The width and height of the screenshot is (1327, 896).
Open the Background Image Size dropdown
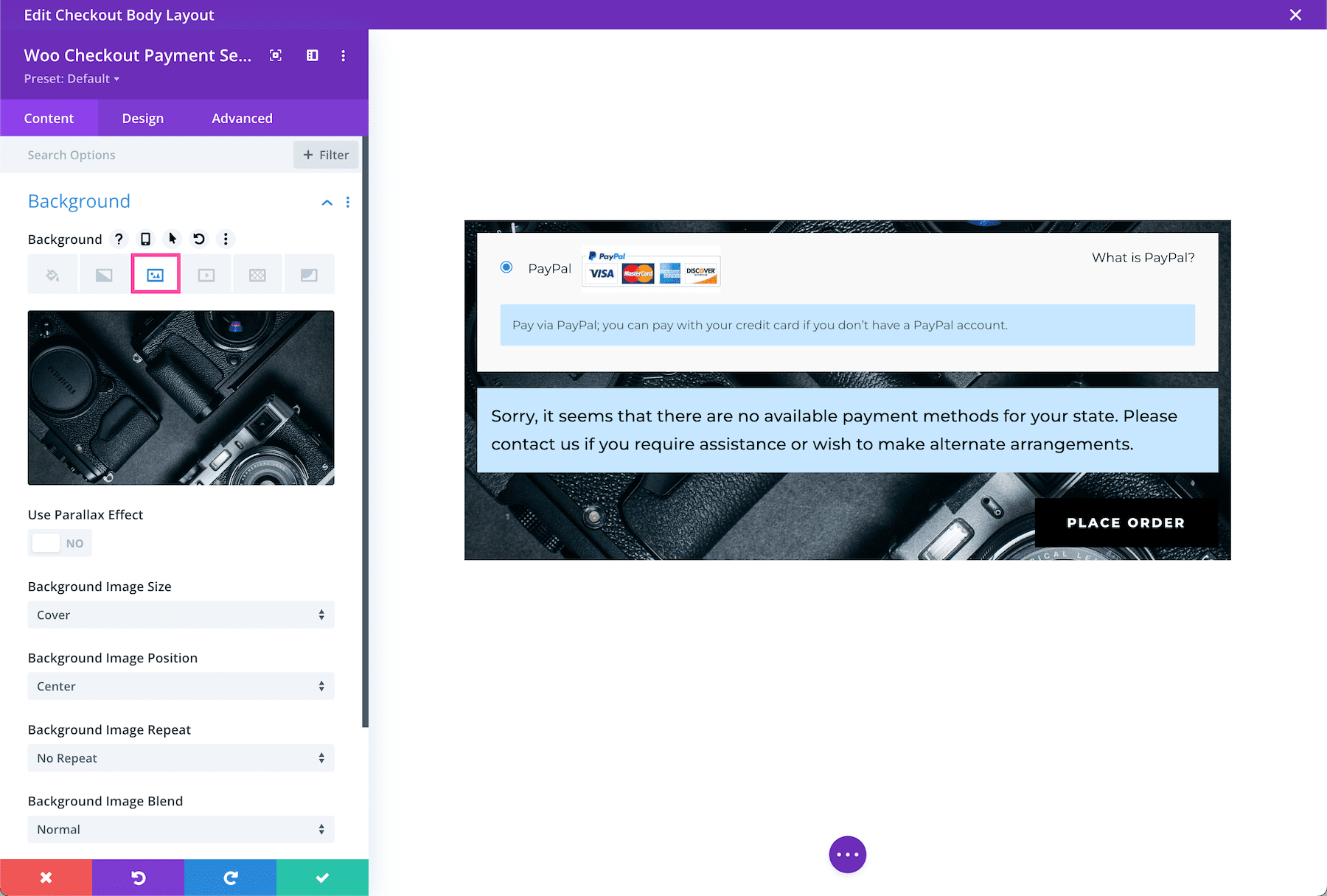[x=181, y=615]
